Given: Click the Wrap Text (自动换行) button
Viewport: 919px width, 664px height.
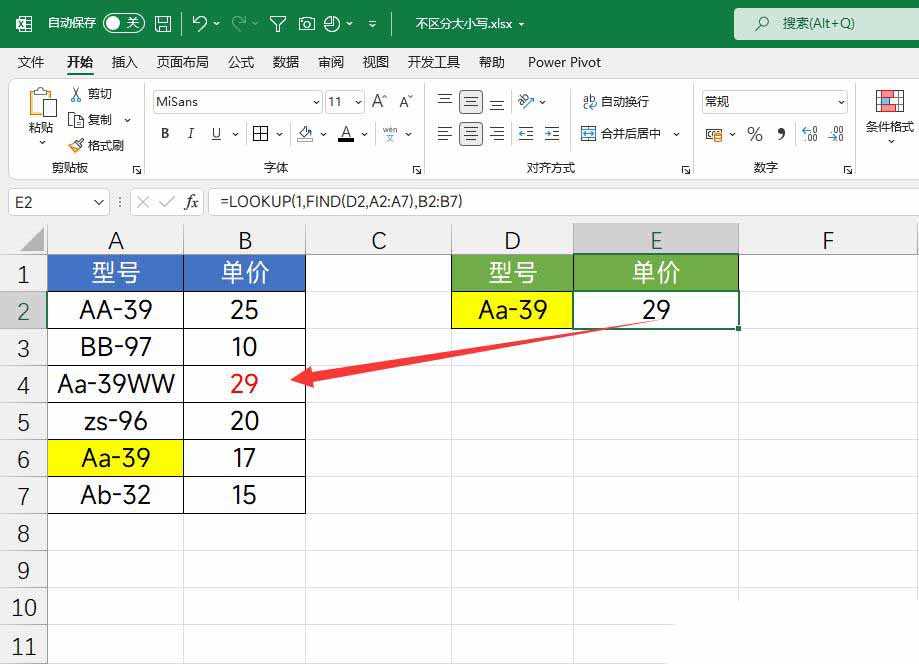Looking at the screenshot, I should click(616, 102).
